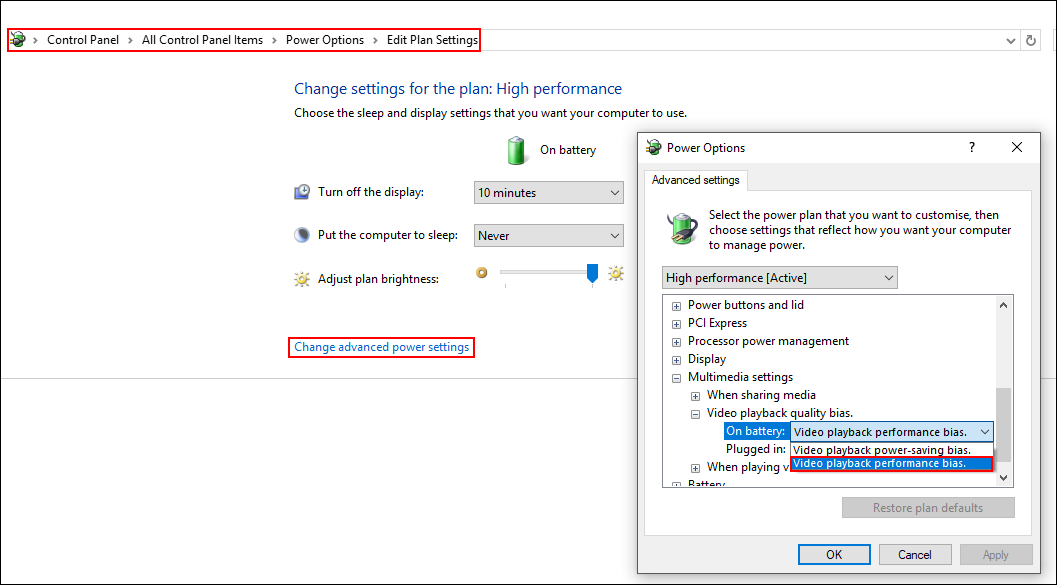
Task: Click the refresh icon beside address bar
Action: (1031, 40)
